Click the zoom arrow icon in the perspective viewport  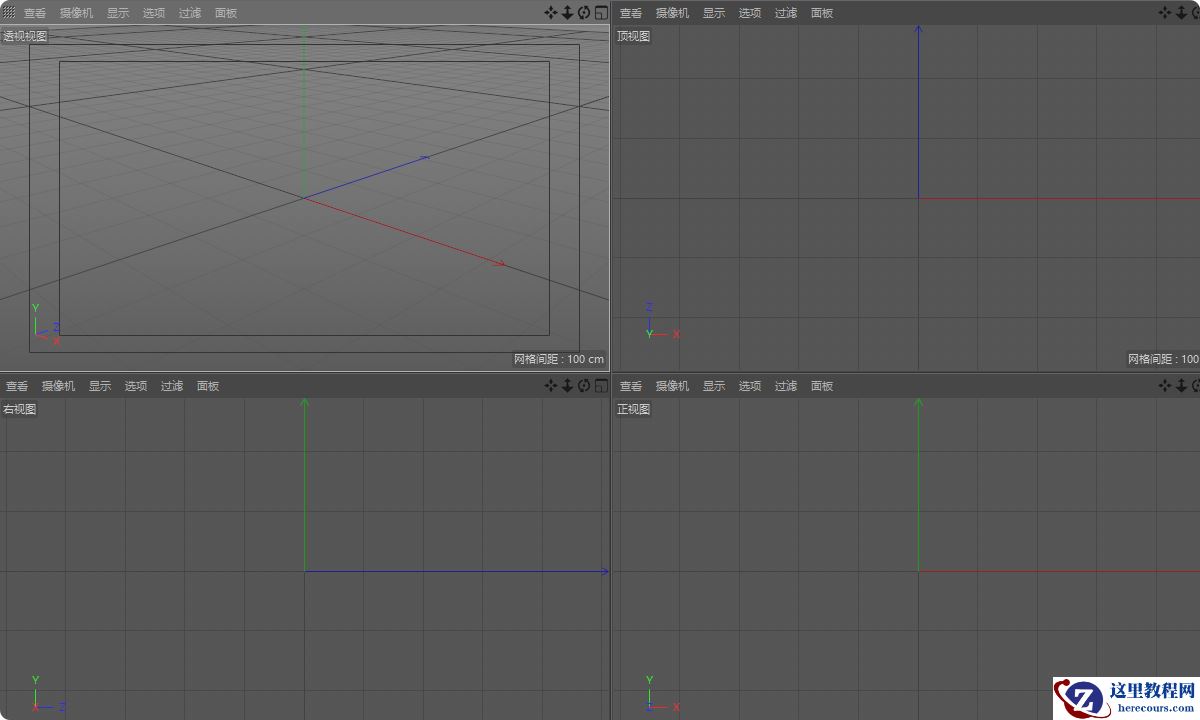[567, 13]
